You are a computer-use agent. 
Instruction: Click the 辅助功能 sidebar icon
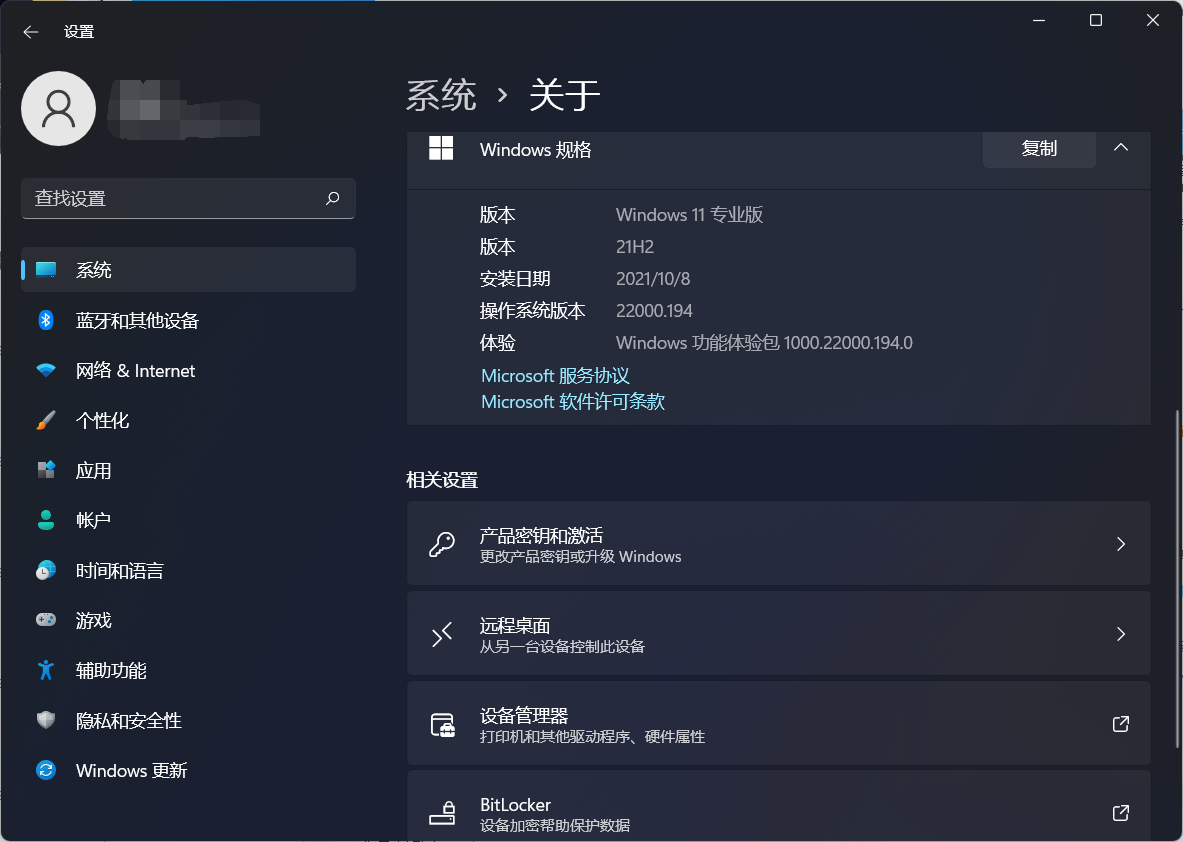[x=46, y=670]
